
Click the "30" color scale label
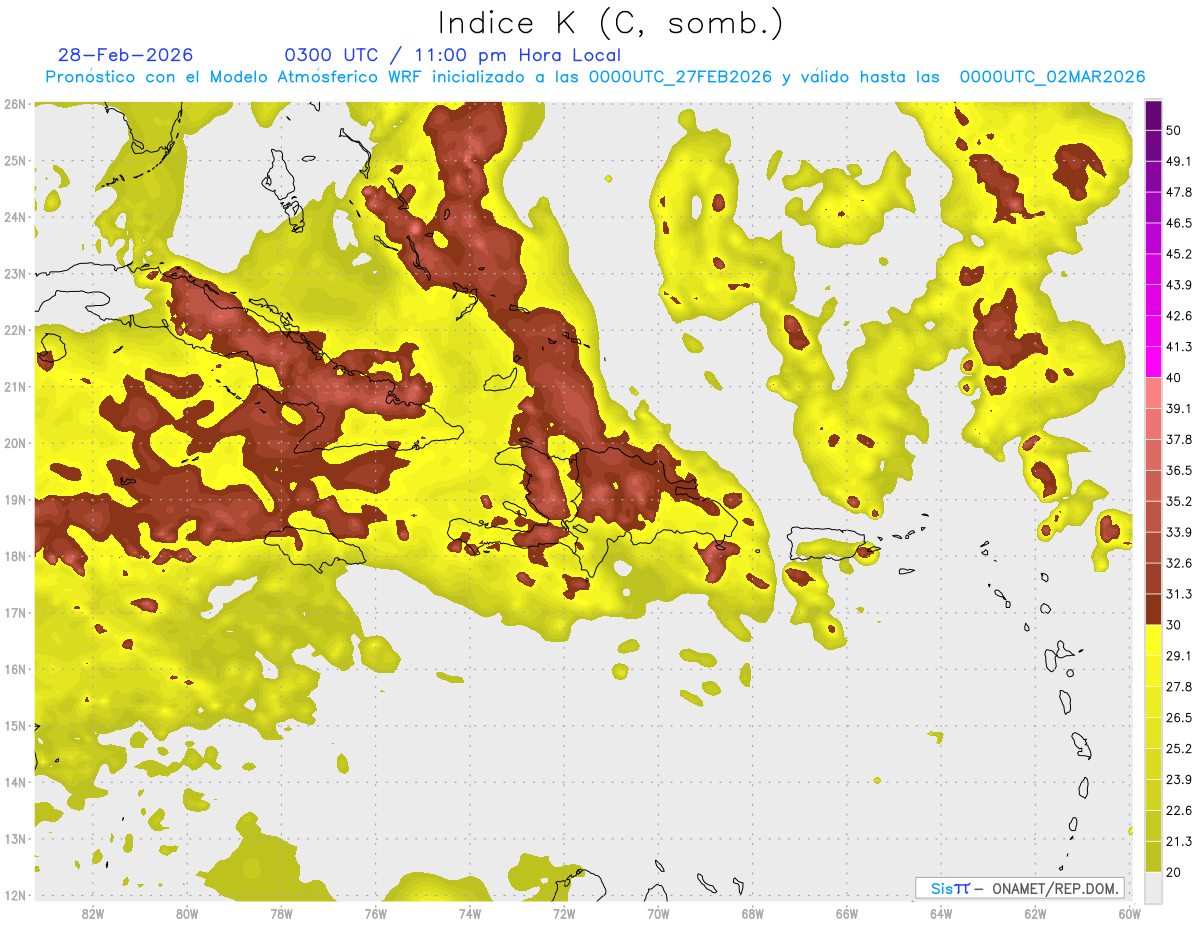tap(1175, 625)
